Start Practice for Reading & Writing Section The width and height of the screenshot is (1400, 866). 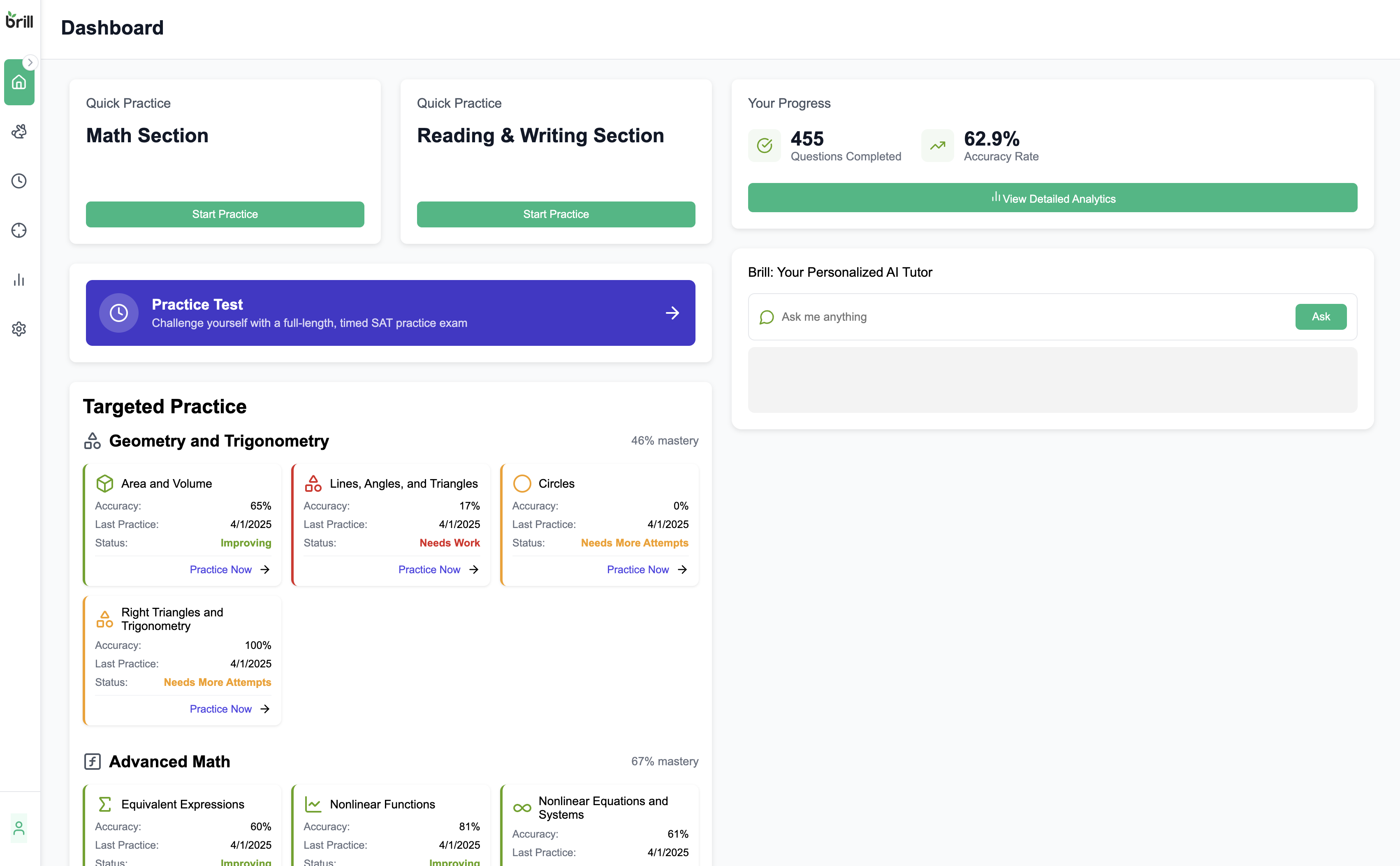556,214
